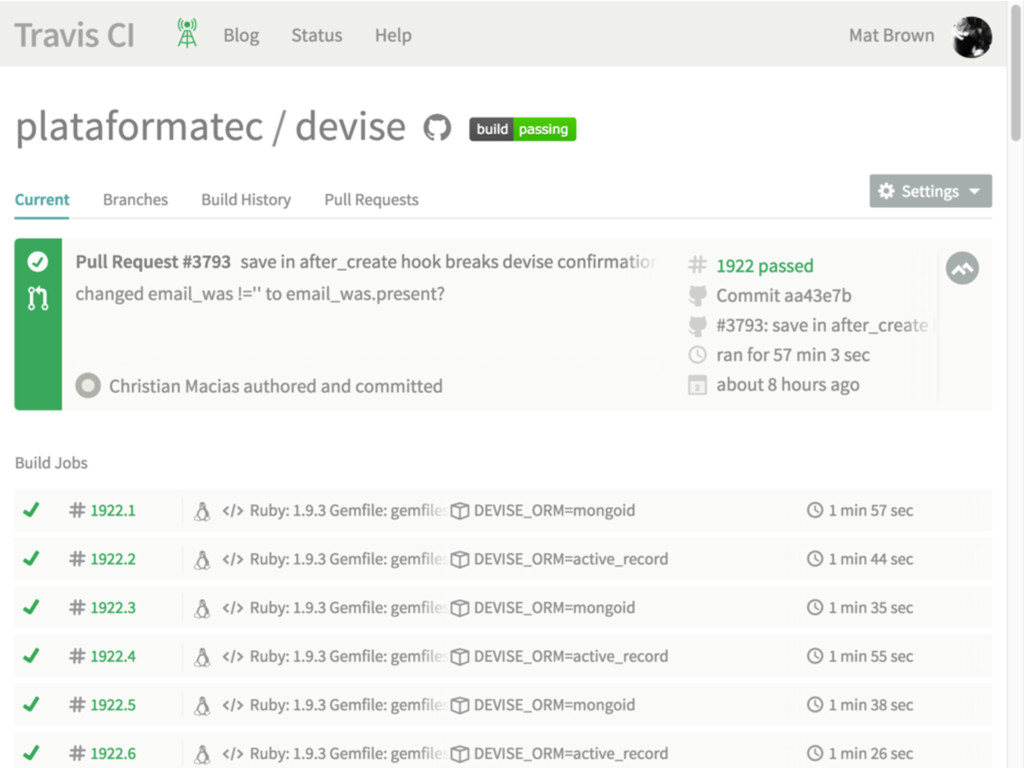Click the clock icon beside 1 min 57 sec
Image resolution: width=1024 pixels, height=768 pixels.
click(x=814, y=509)
